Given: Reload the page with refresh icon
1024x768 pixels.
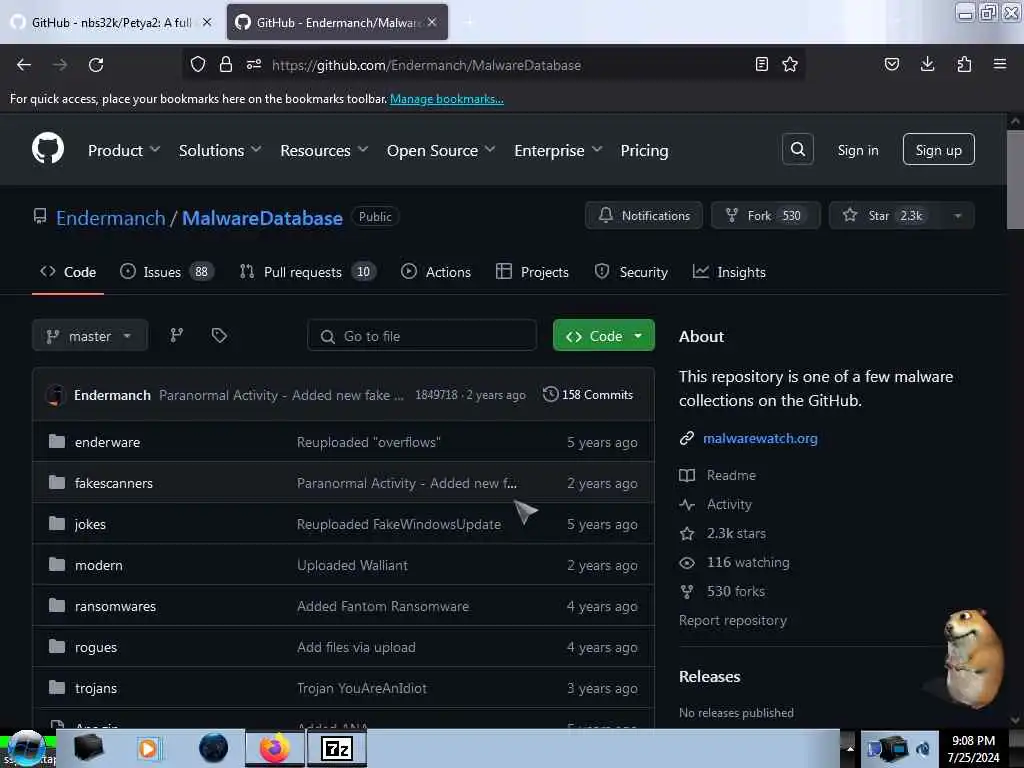Looking at the screenshot, I should [96, 65].
